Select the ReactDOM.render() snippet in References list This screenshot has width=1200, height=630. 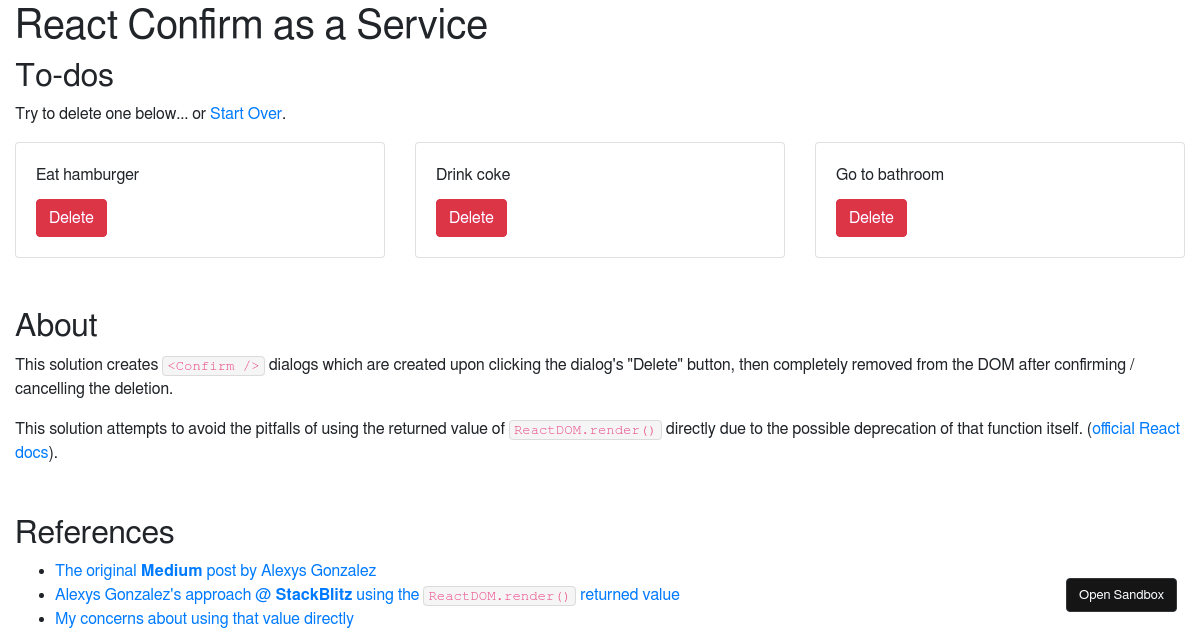tap(499, 595)
